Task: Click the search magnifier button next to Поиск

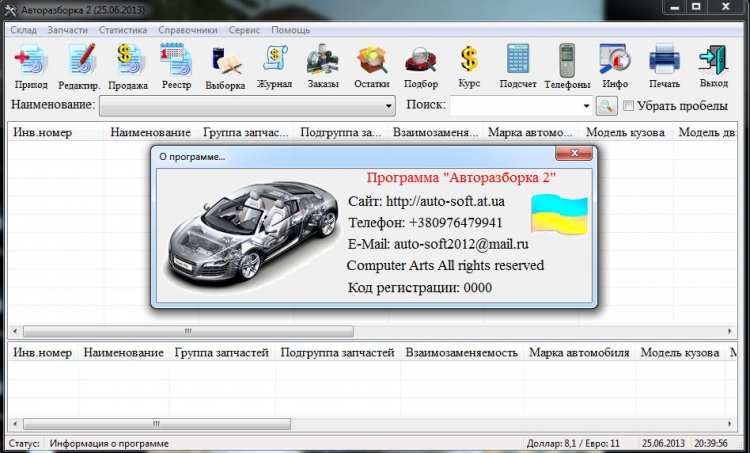Action: [606, 106]
